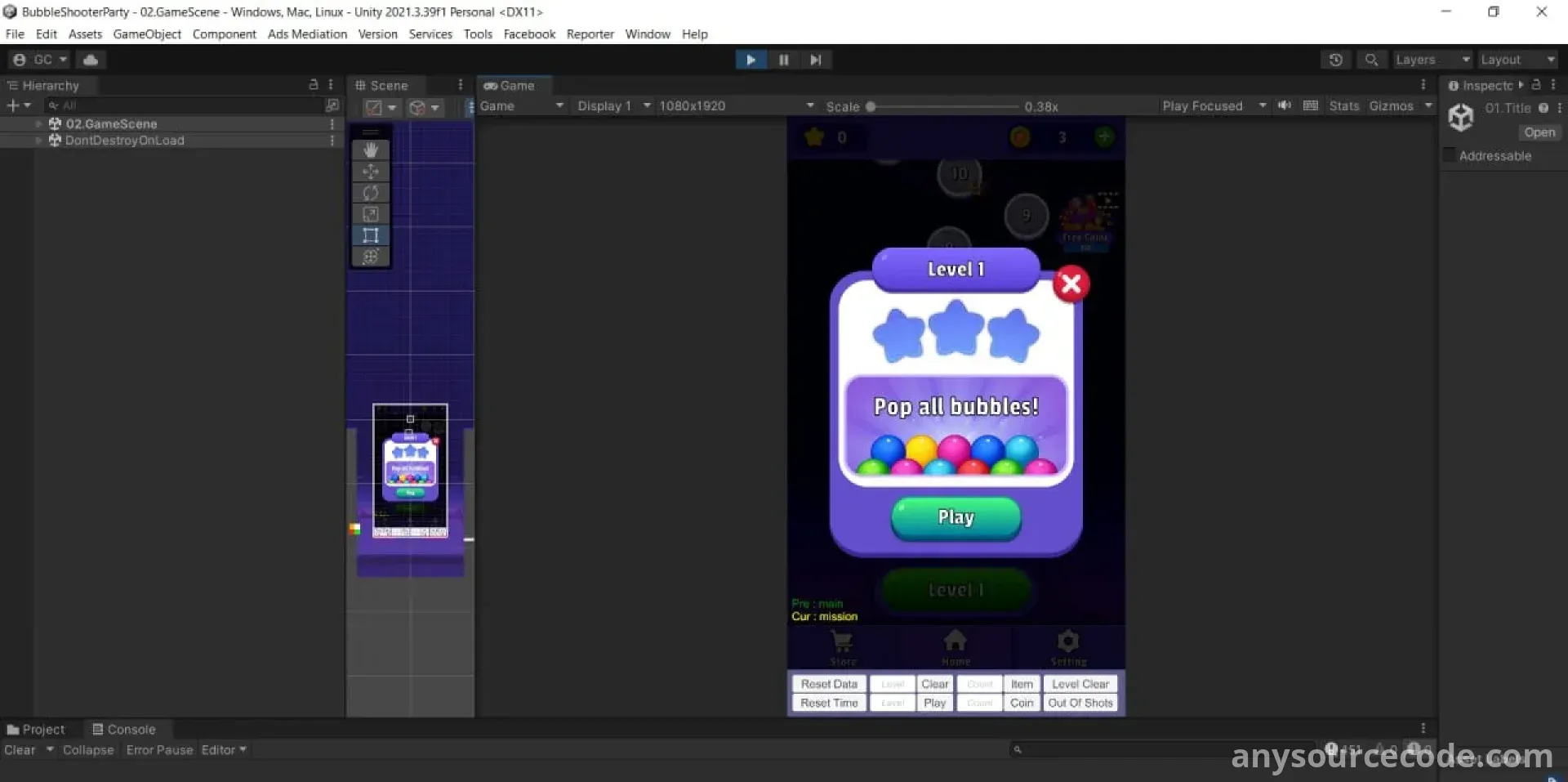The height and width of the screenshot is (782, 1568).
Task: Switch to the Console tab
Action: click(x=123, y=729)
